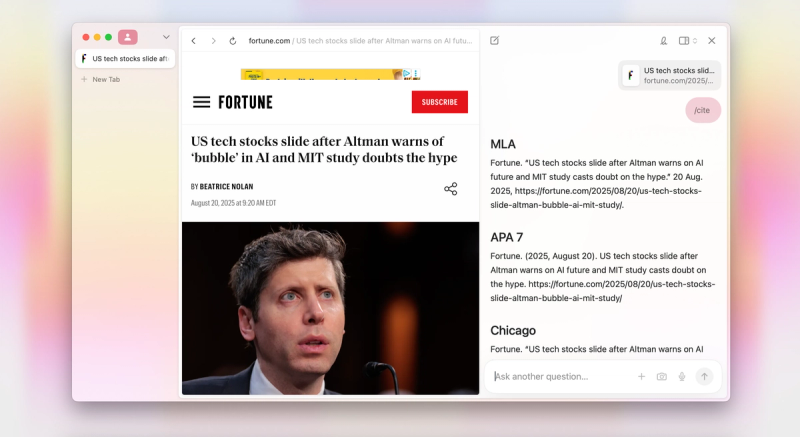
Task: Reload the Fortune page
Action: click(233, 41)
